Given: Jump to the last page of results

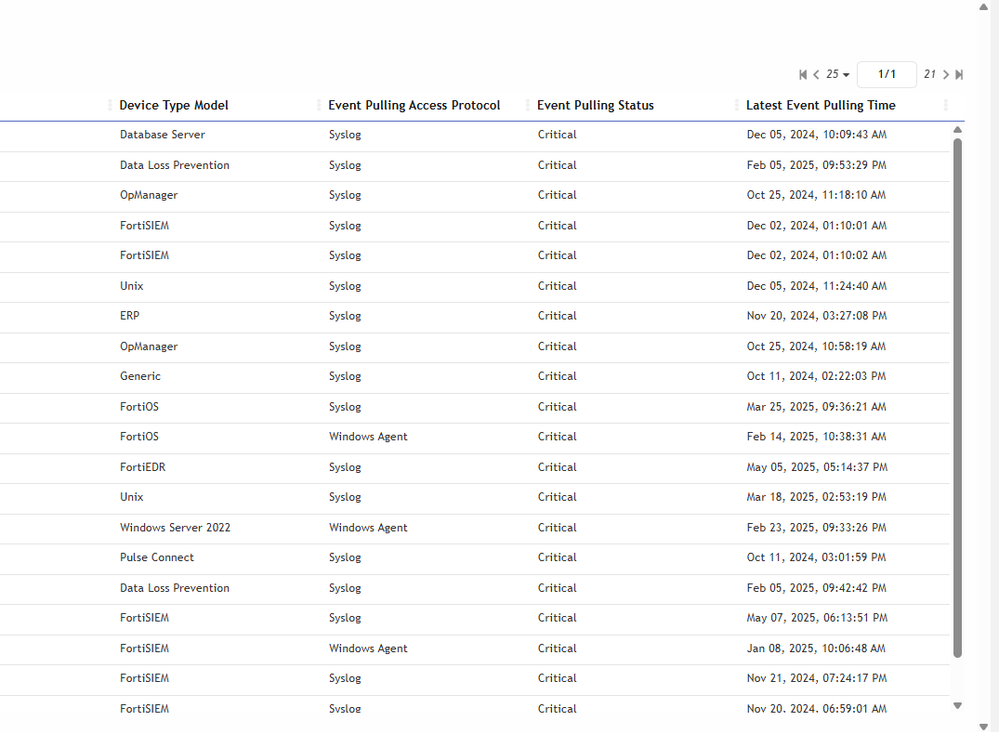Looking at the screenshot, I should [x=959, y=75].
